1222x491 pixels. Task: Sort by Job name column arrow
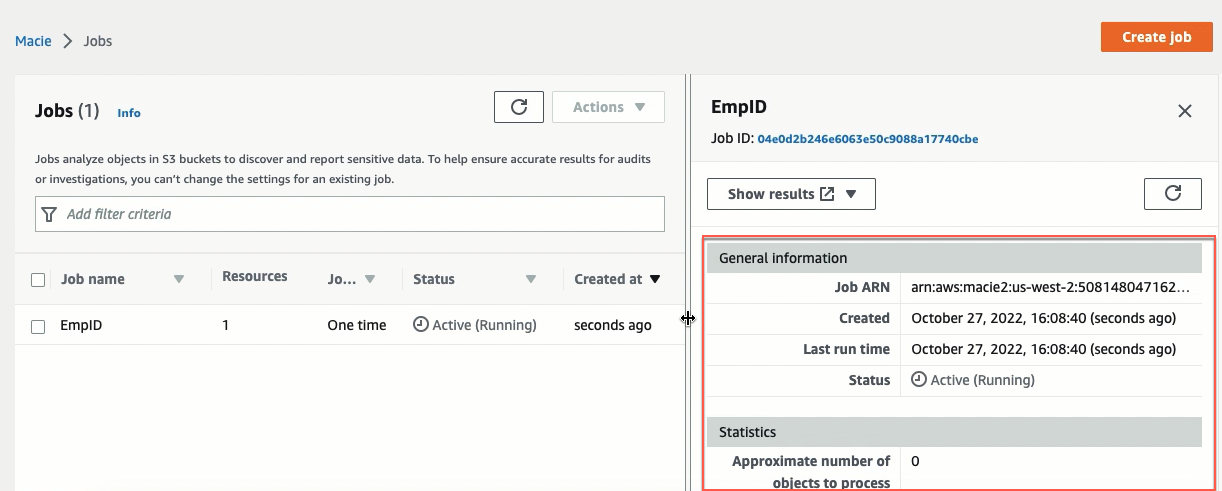tap(179, 280)
